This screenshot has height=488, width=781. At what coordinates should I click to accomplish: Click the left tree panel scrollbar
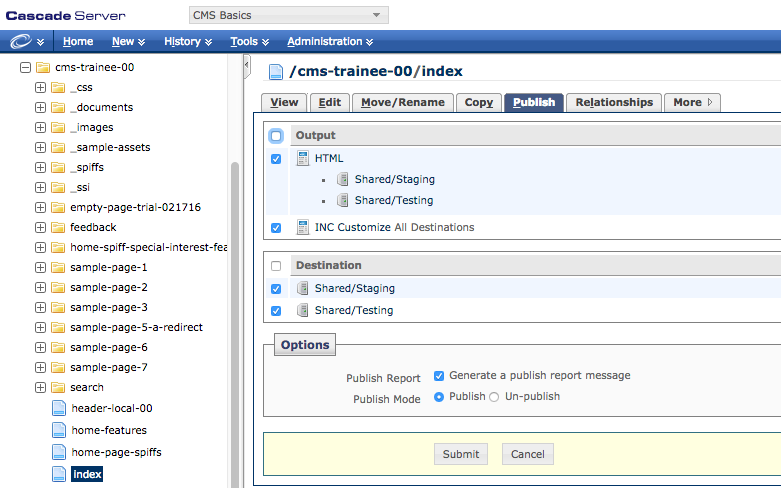point(235,300)
